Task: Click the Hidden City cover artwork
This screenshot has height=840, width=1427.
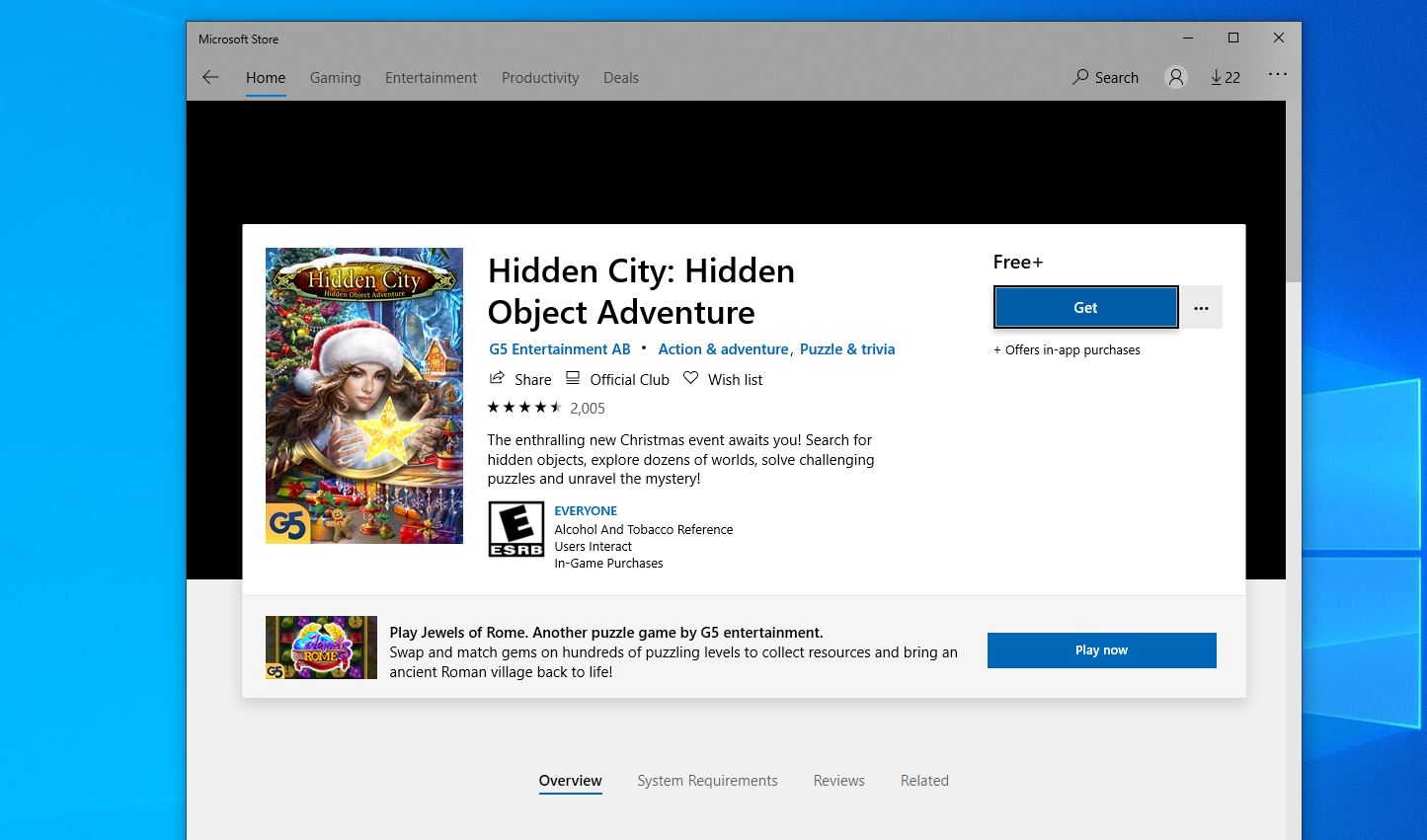Action: [x=363, y=395]
